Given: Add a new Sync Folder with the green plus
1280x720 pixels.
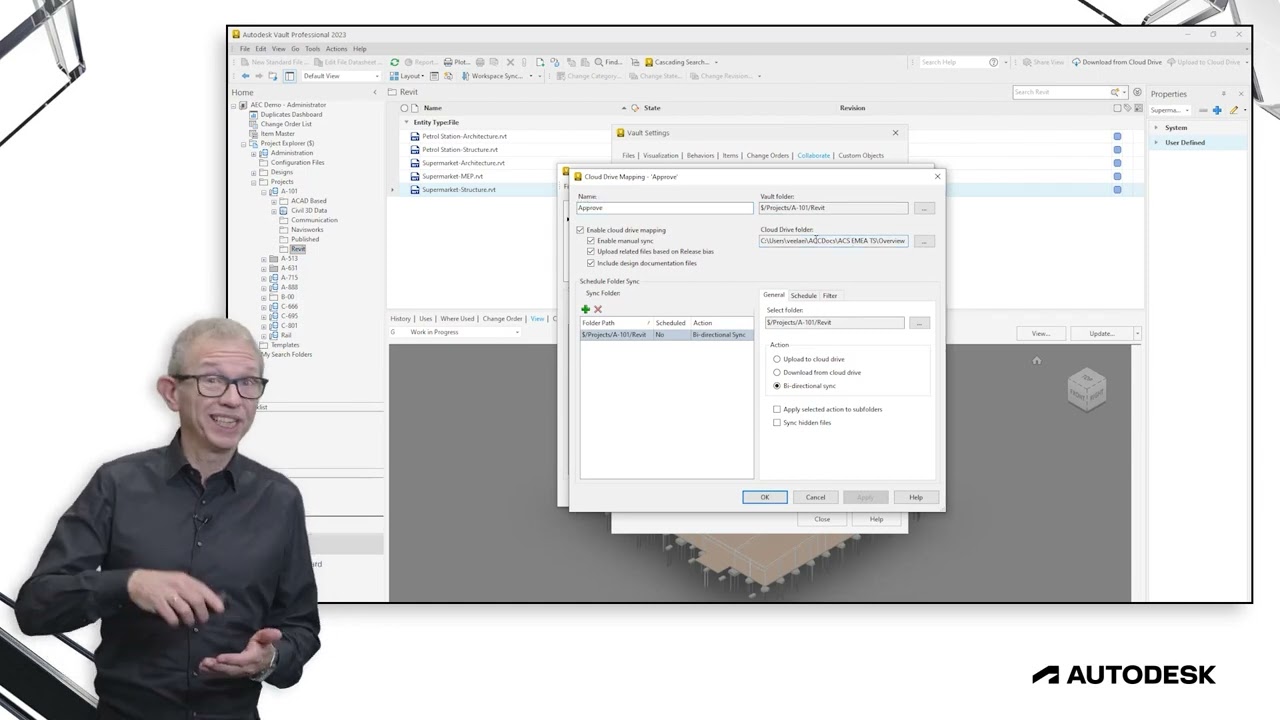Looking at the screenshot, I should [585, 310].
